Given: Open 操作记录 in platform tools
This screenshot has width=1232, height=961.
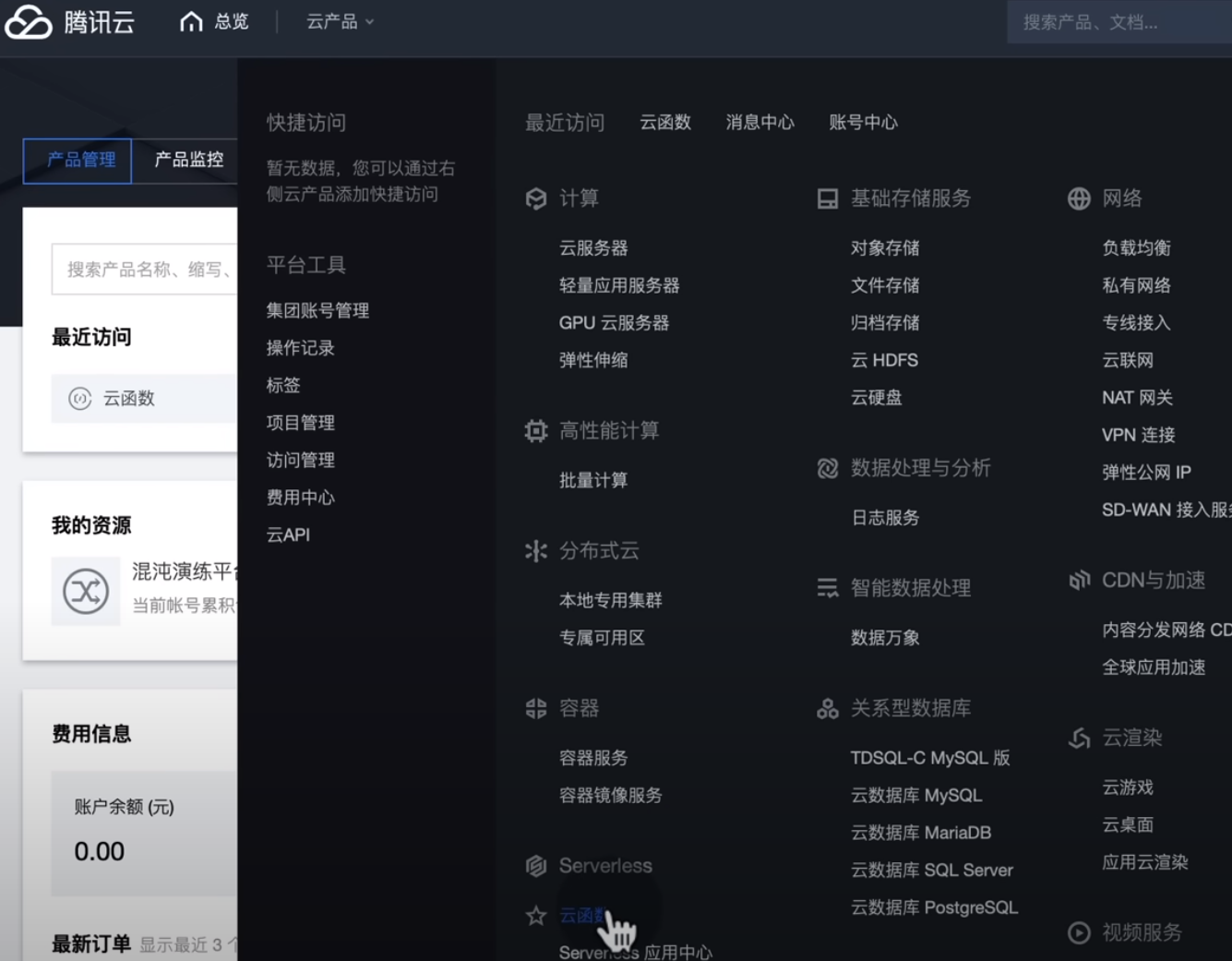Looking at the screenshot, I should point(300,348).
